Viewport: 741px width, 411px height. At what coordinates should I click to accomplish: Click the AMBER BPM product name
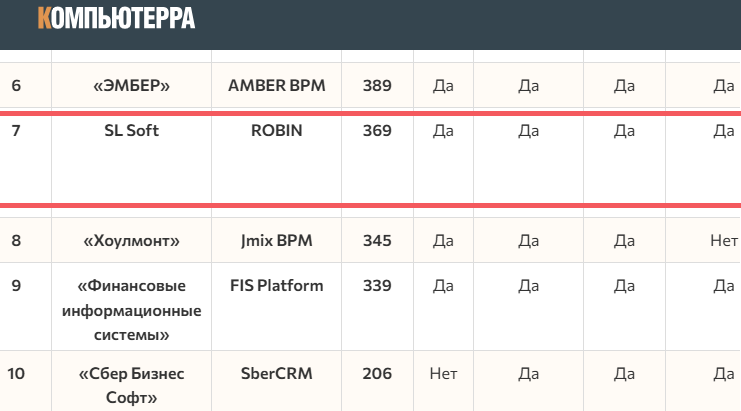click(277, 86)
